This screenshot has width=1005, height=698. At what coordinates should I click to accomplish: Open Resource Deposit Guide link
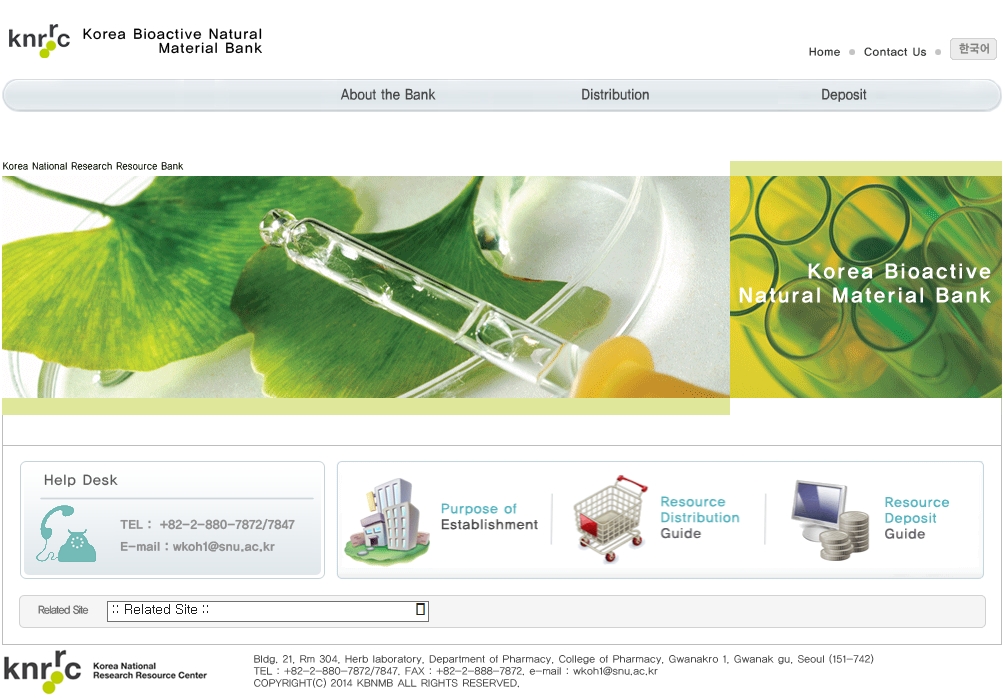[917, 518]
